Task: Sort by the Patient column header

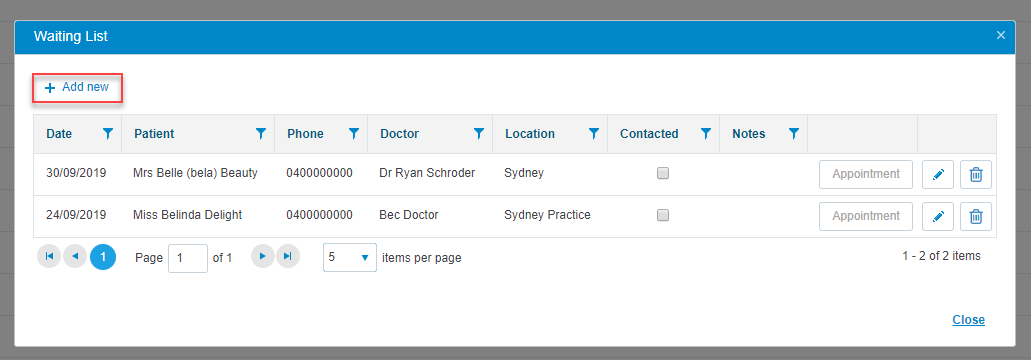Action: click(154, 134)
